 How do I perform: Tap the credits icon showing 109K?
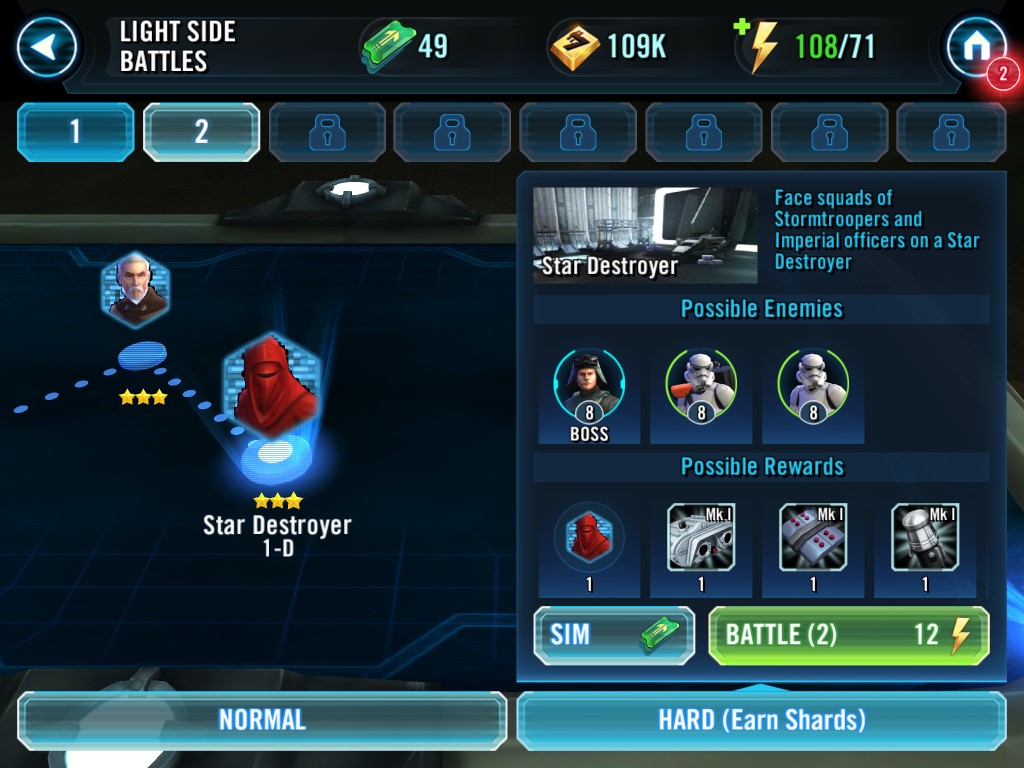(575, 47)
